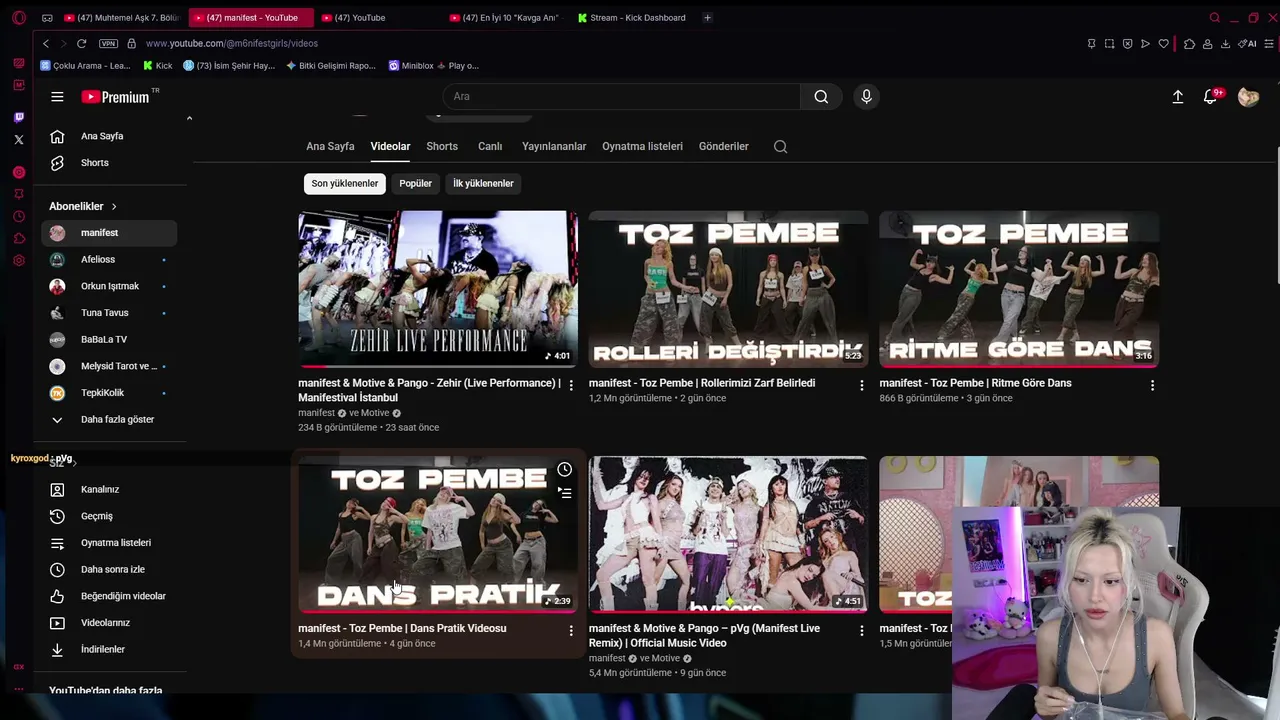This screenshot has width=1280, height=720.
Task: Click the browser address bar URL
Action: (x=232, y=44)
